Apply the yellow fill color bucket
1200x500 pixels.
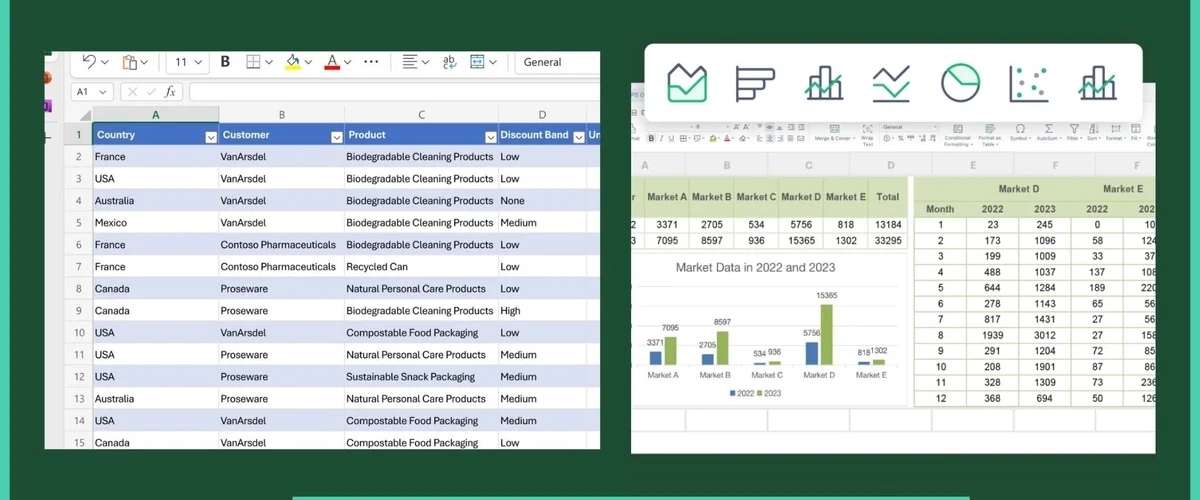click(x=292, y=62)
